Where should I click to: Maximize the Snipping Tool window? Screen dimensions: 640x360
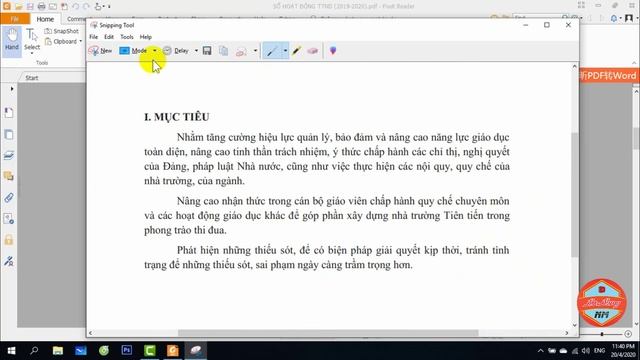click(547, 25)
